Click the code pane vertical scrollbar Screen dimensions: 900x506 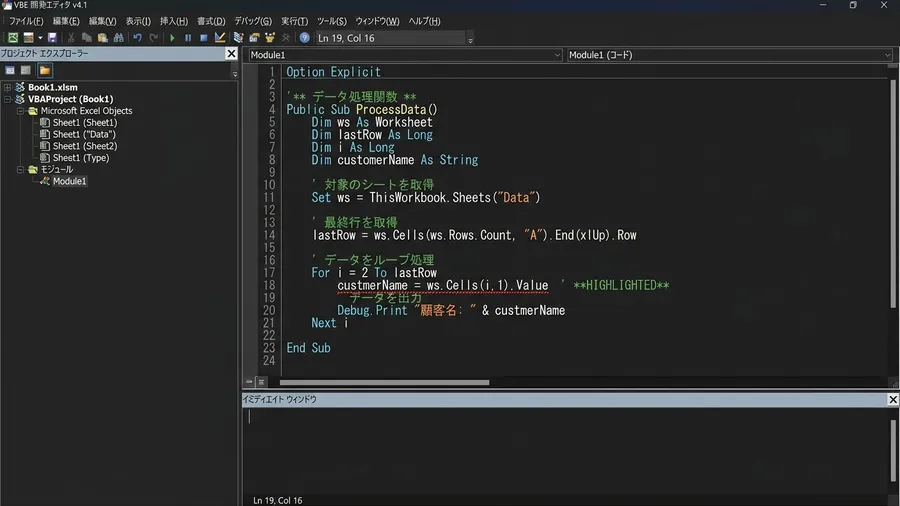coord(893,195)
